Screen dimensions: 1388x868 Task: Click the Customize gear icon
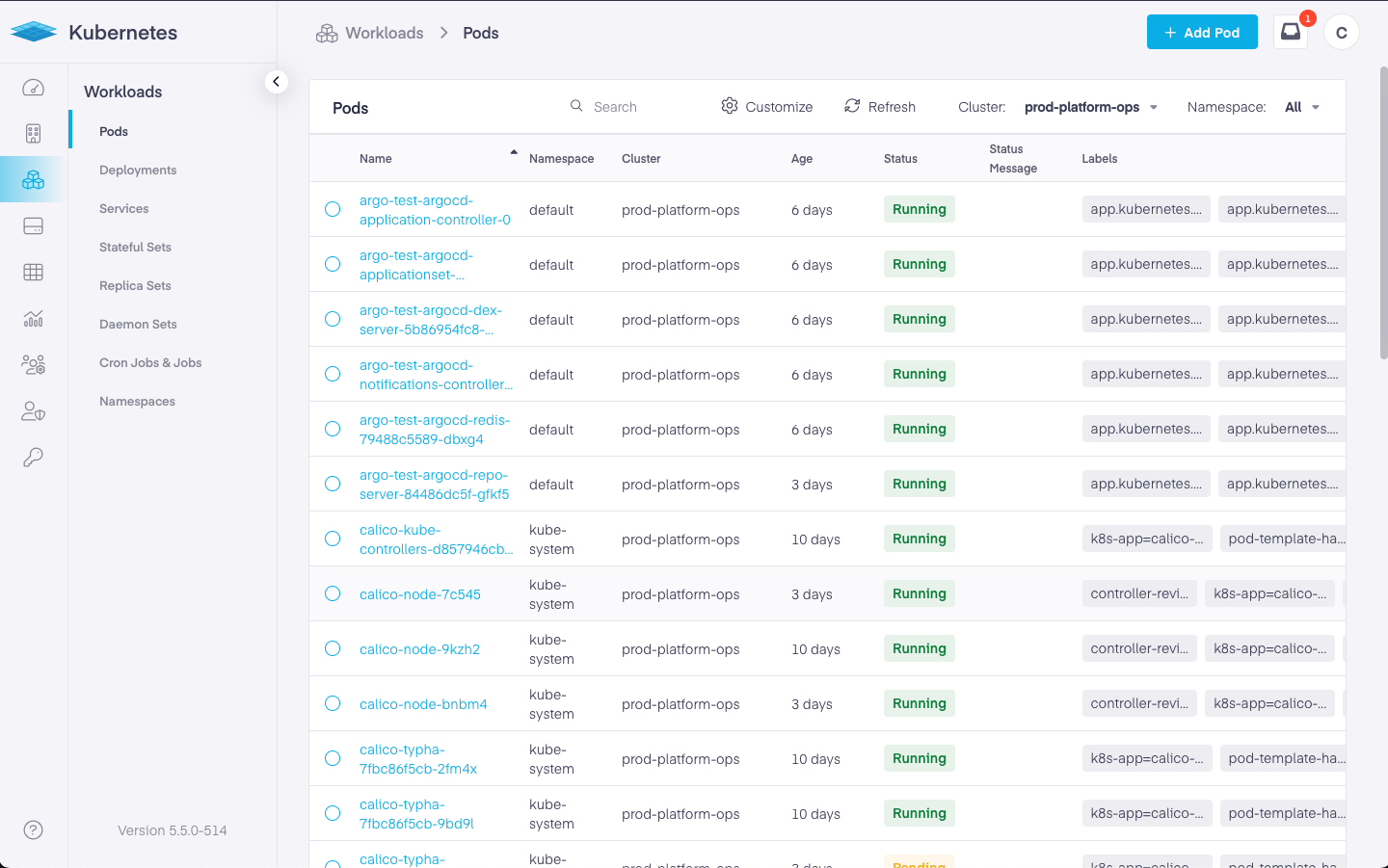pyautogui.click(x=730, y=106)
